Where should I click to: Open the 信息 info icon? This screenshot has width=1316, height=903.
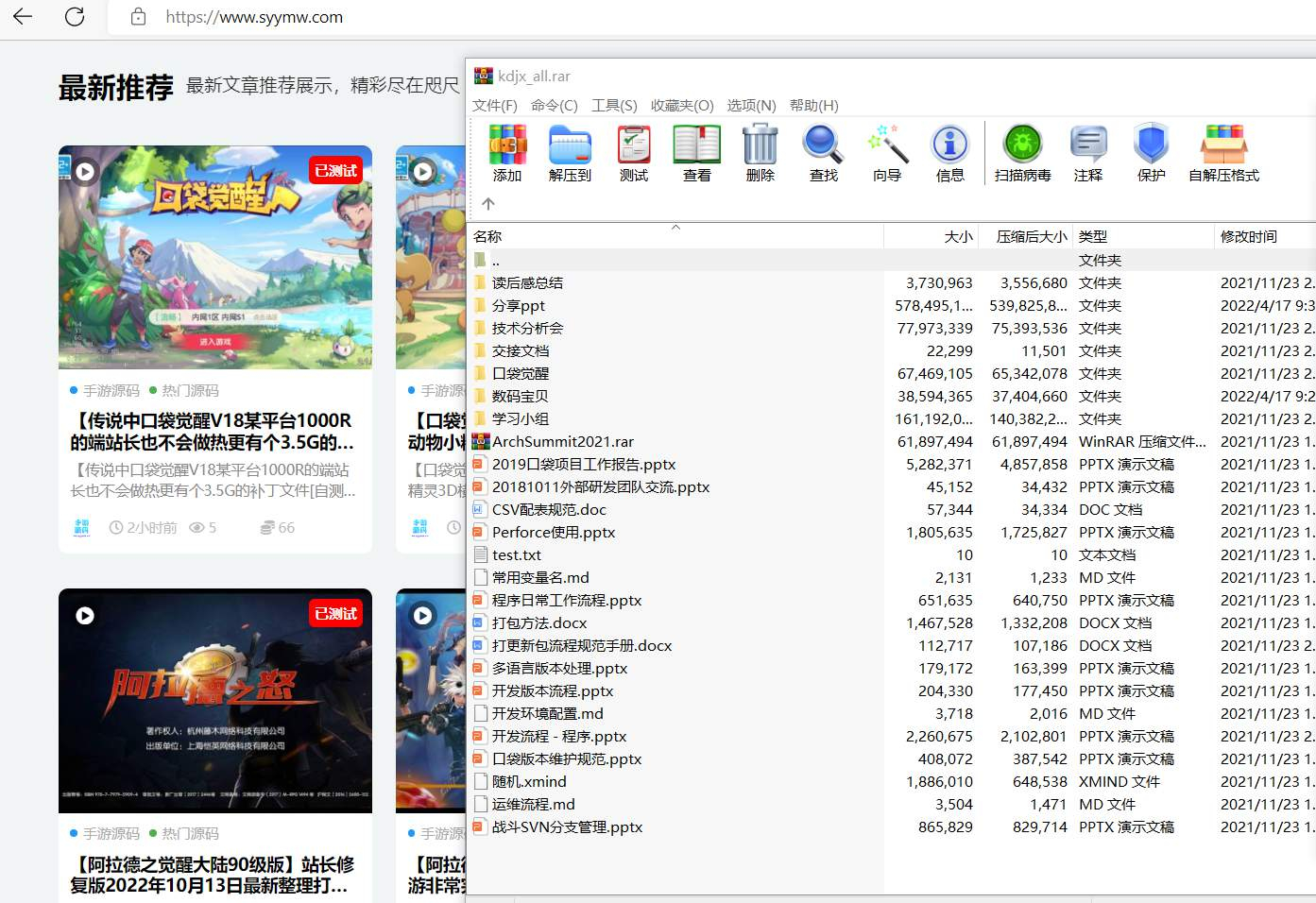coord(950,145)
